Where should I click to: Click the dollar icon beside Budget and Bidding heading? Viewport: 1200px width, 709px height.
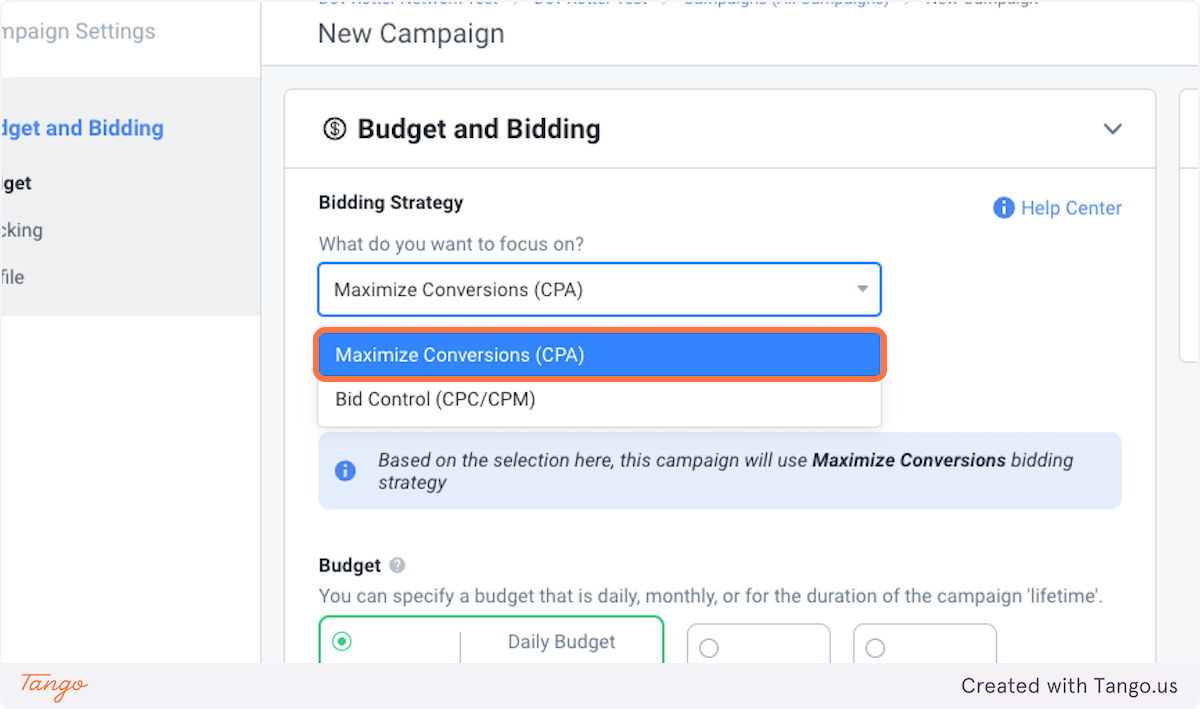pyautogui.click(x=334, y=129)
